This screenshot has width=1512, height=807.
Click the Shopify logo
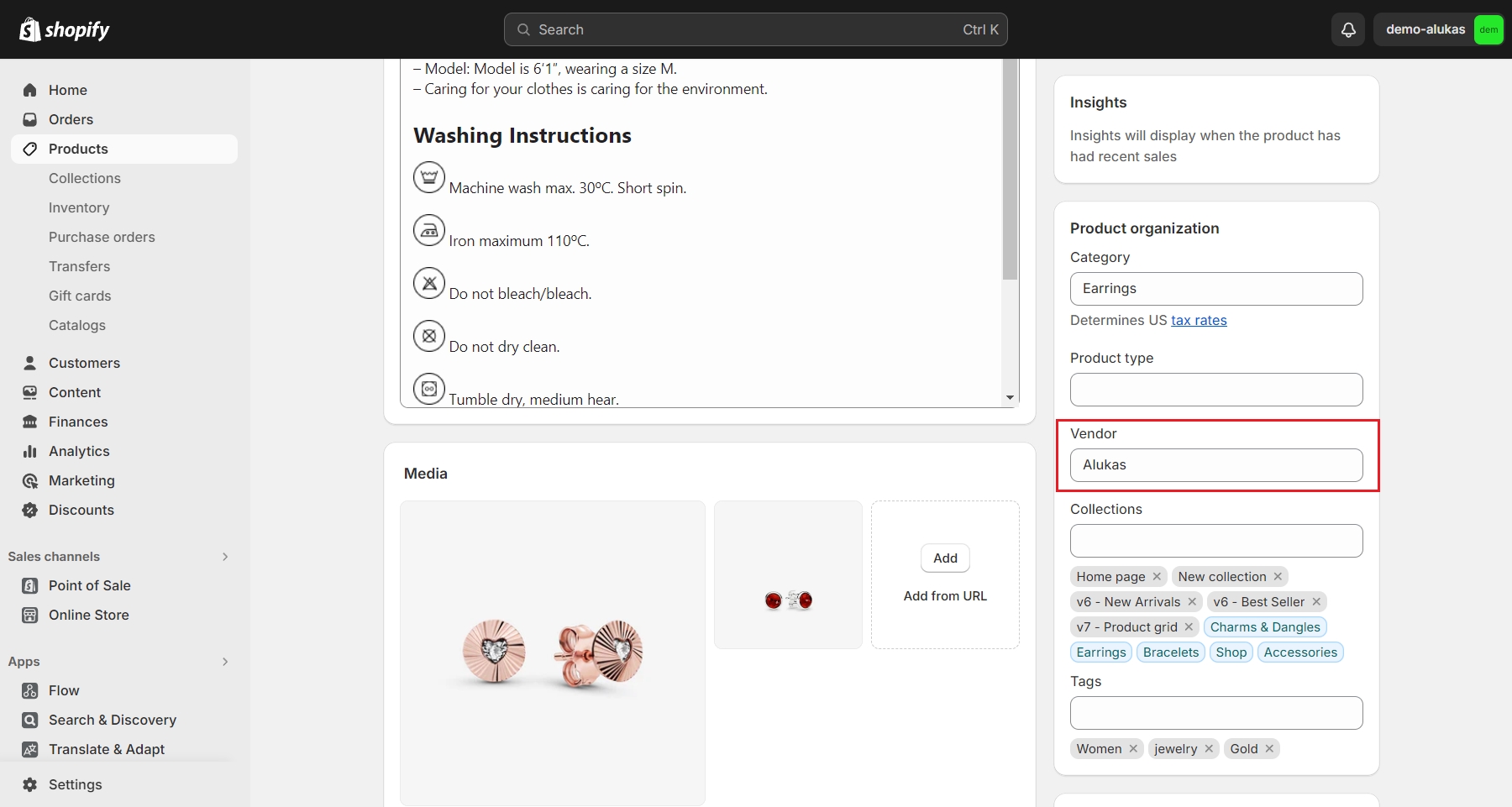coord(65,29)
